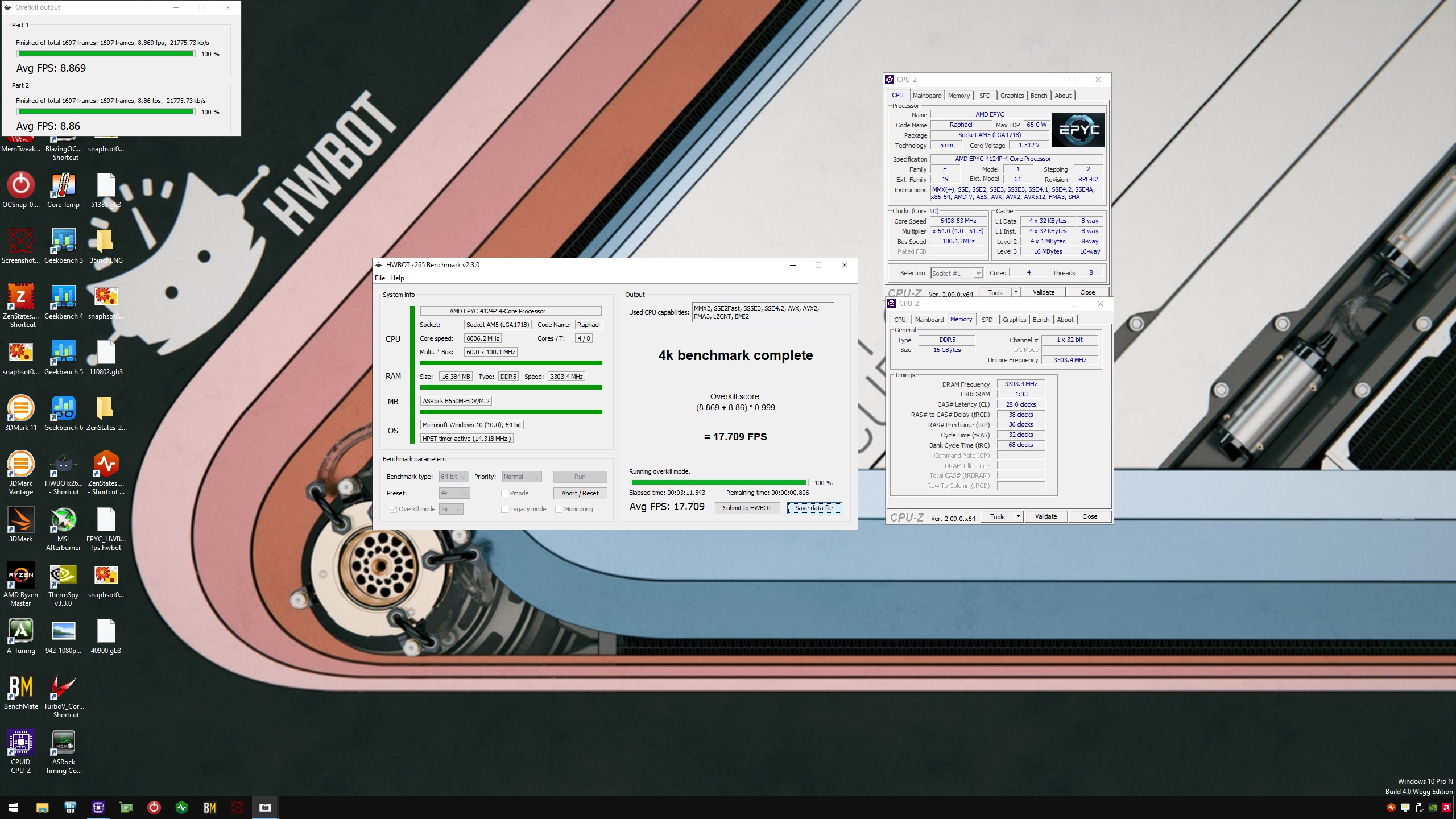
Task: Open the MSI Afterburner desktop icon
Action: (63, 529)
